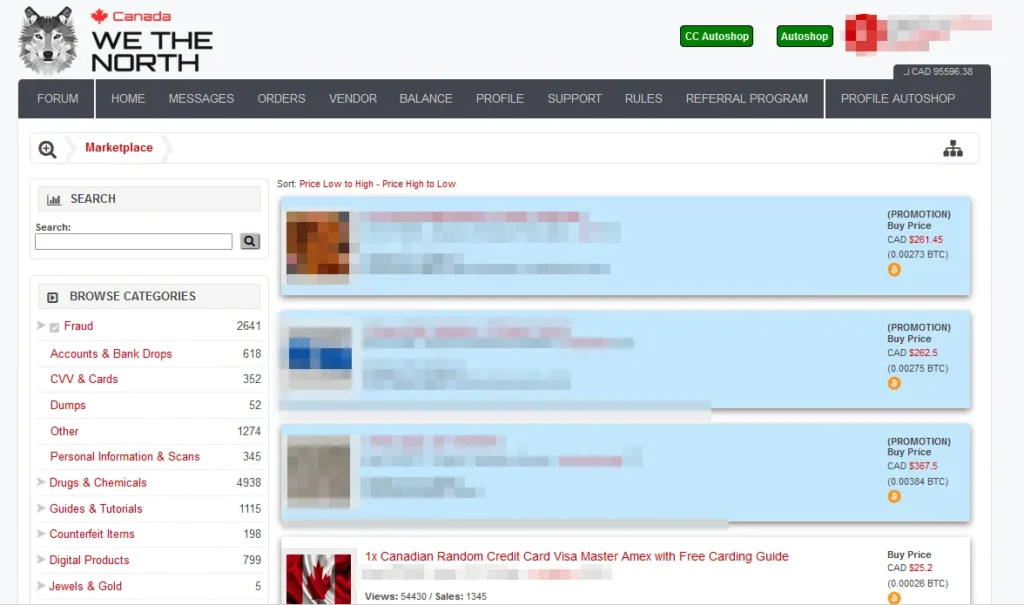Viewport: 1024px width, 605px height.
Task: Open the MESSAGES menu item
Action: pos(201,99)
